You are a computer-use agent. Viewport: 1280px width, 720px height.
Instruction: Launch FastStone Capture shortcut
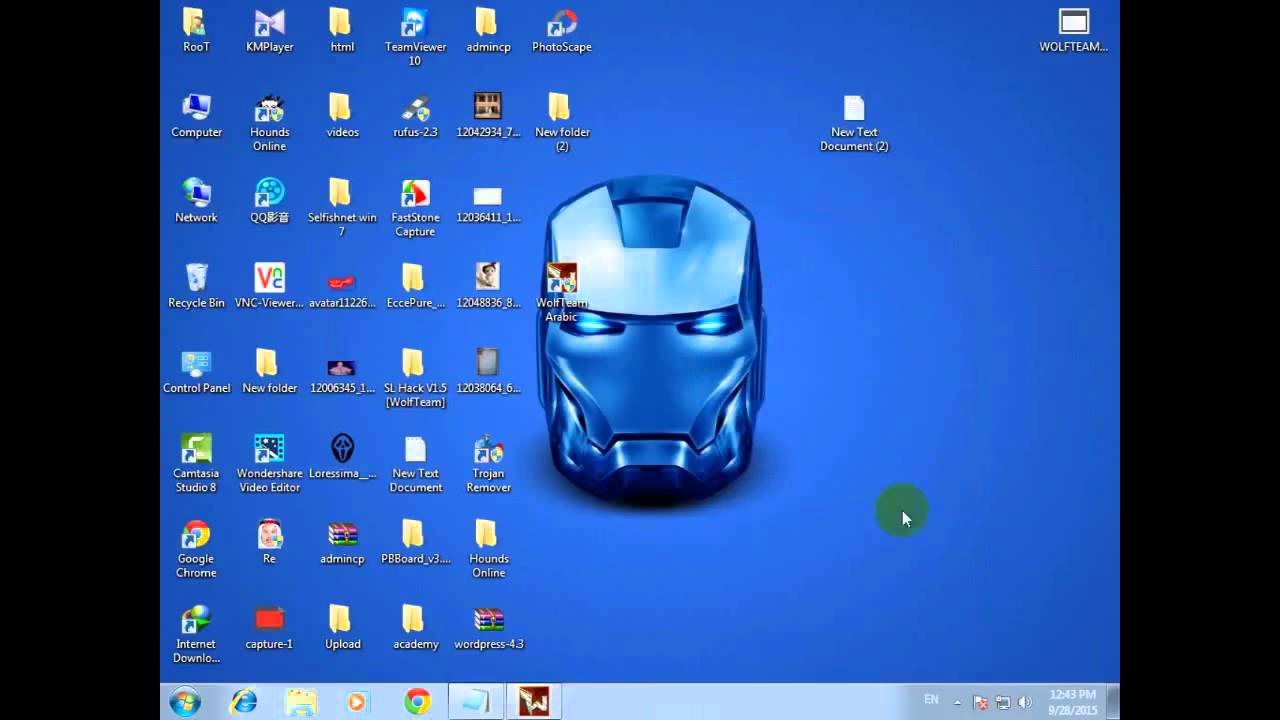click(415, 207)
